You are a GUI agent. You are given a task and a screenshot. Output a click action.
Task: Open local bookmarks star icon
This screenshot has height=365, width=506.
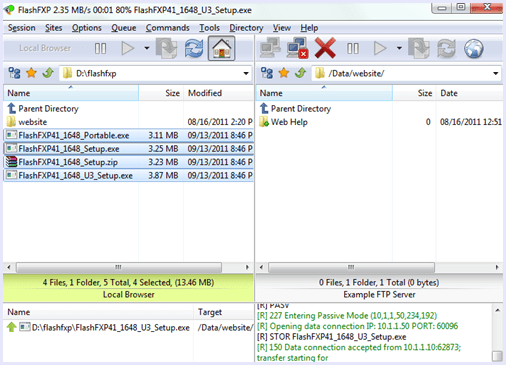31,73
